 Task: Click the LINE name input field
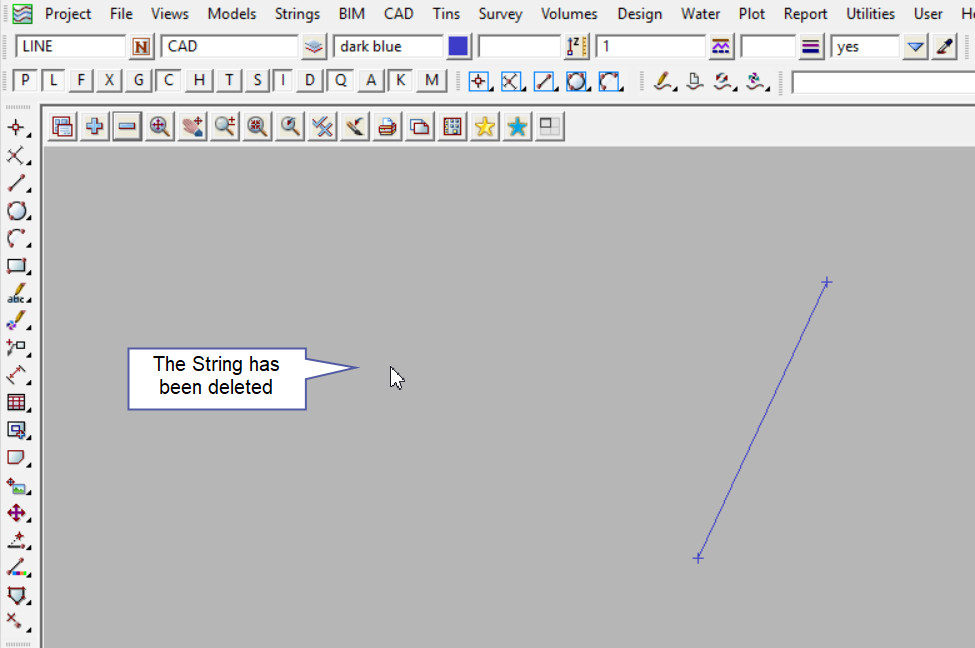click(71, 47)
